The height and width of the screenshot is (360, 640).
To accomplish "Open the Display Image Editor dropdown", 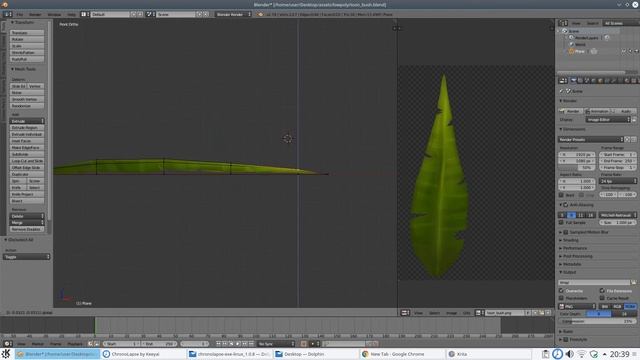I will 608,120.
